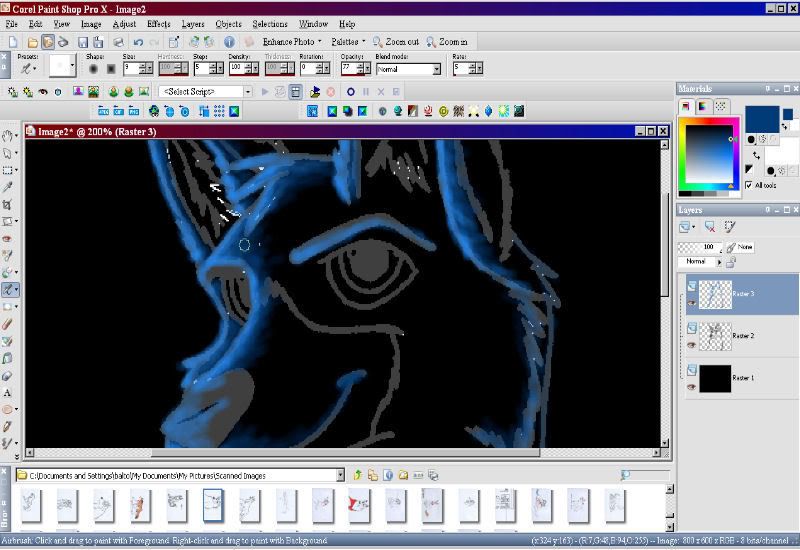Hide the Raster 1 layer
Viewport: 800px width, 550px height.
[x=691, y=387]
